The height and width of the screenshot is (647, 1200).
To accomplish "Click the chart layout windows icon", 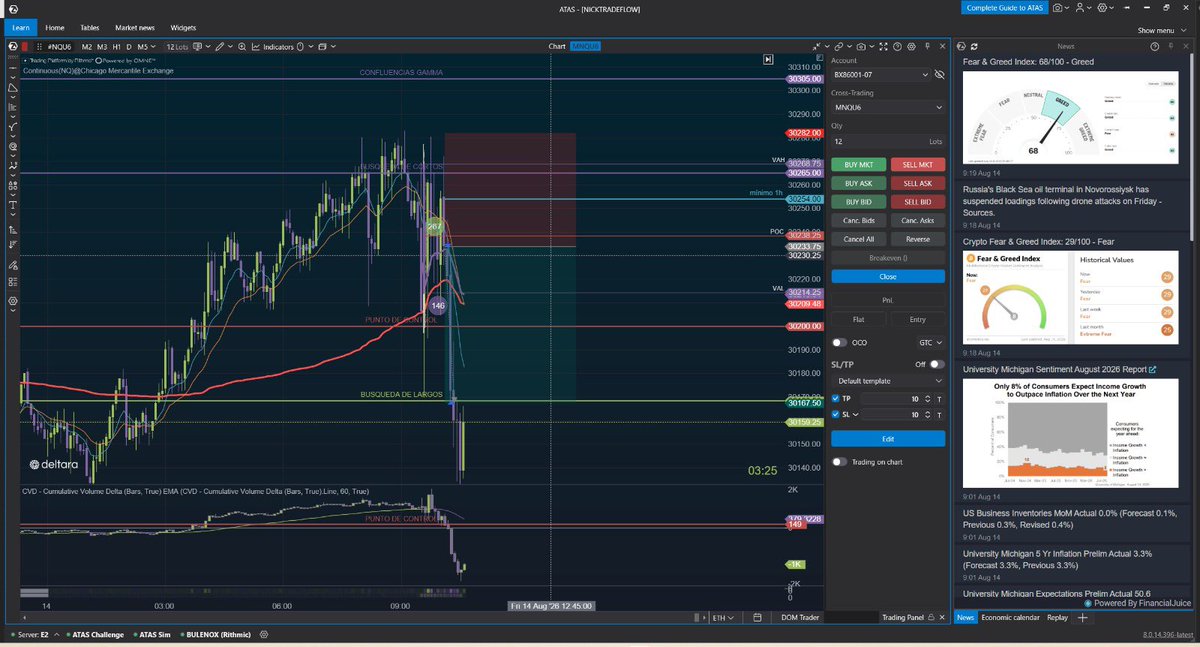I will (321, 47).
